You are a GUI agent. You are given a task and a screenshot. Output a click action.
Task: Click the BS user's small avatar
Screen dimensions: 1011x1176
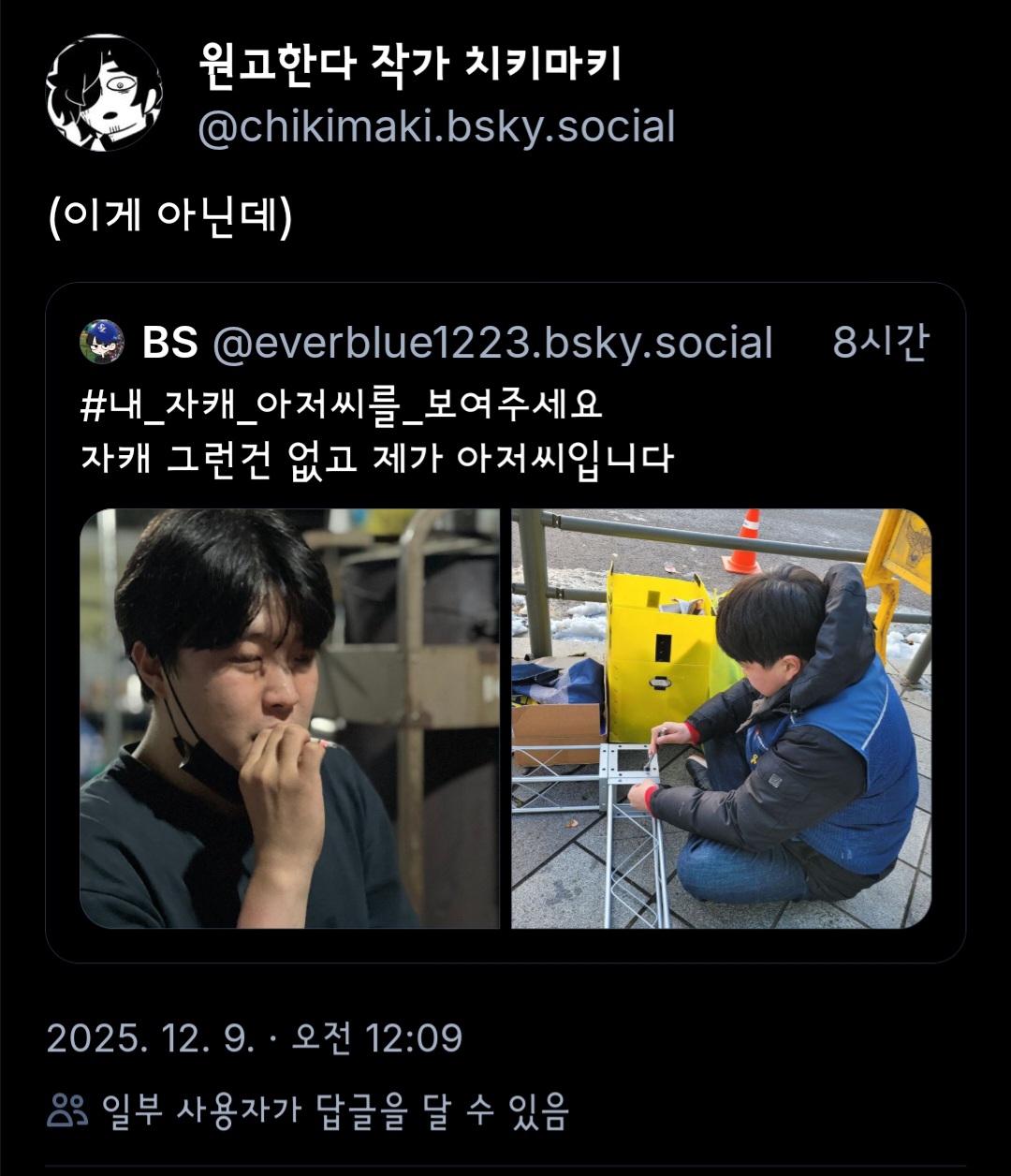click(102, 342)
